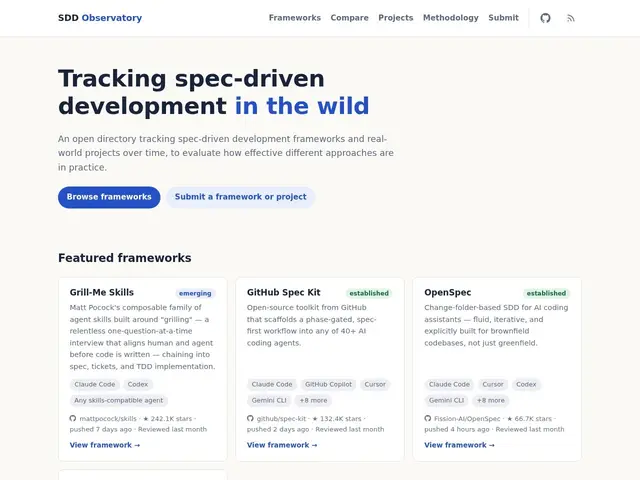Click 'pushed 4 hours ago' text
Image resolution: width=640 pixels, height=480 pixels.
tap(457, 429)
